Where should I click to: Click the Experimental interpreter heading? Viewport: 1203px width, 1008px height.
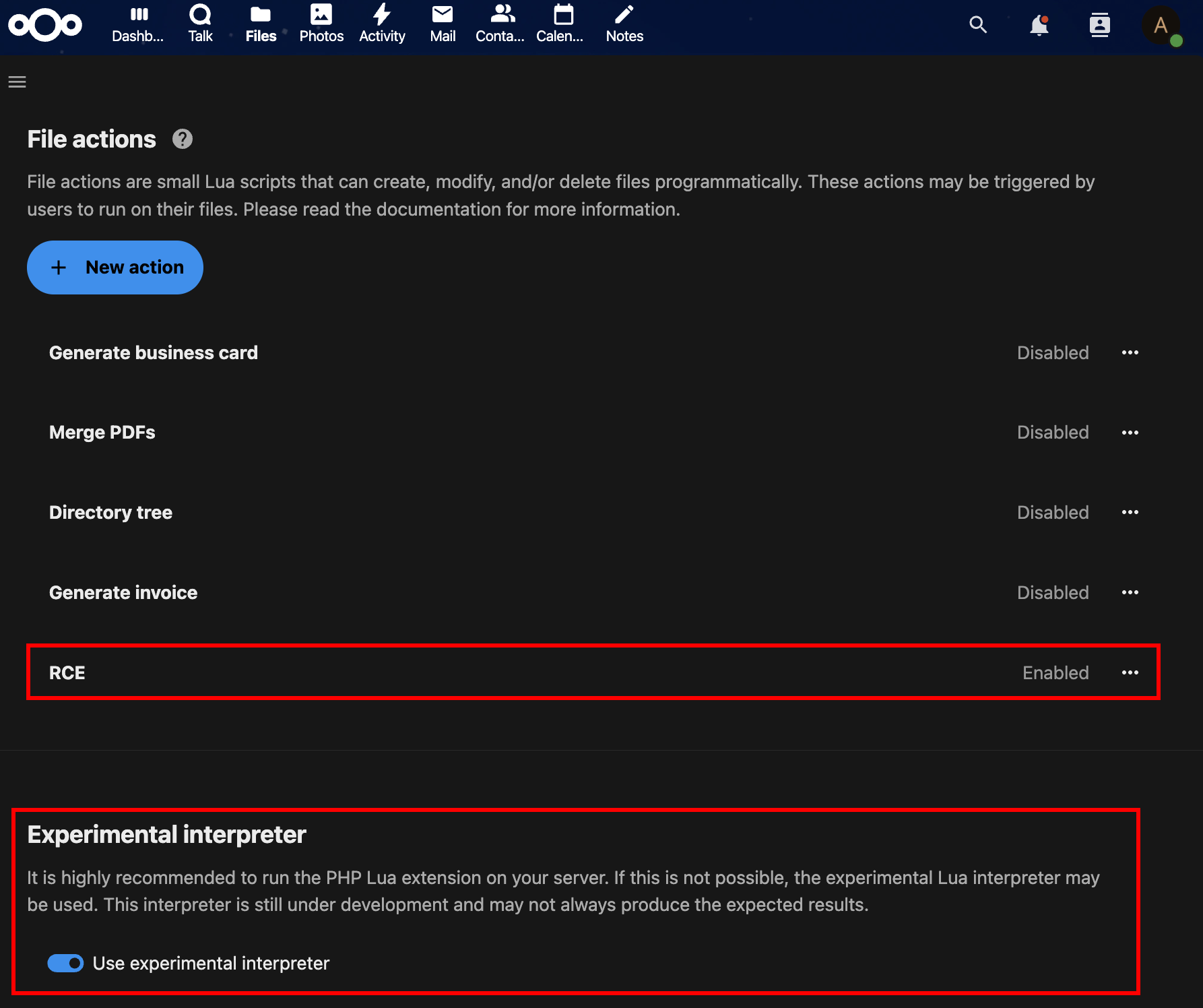pyautogui.click(x=166, y=835)
